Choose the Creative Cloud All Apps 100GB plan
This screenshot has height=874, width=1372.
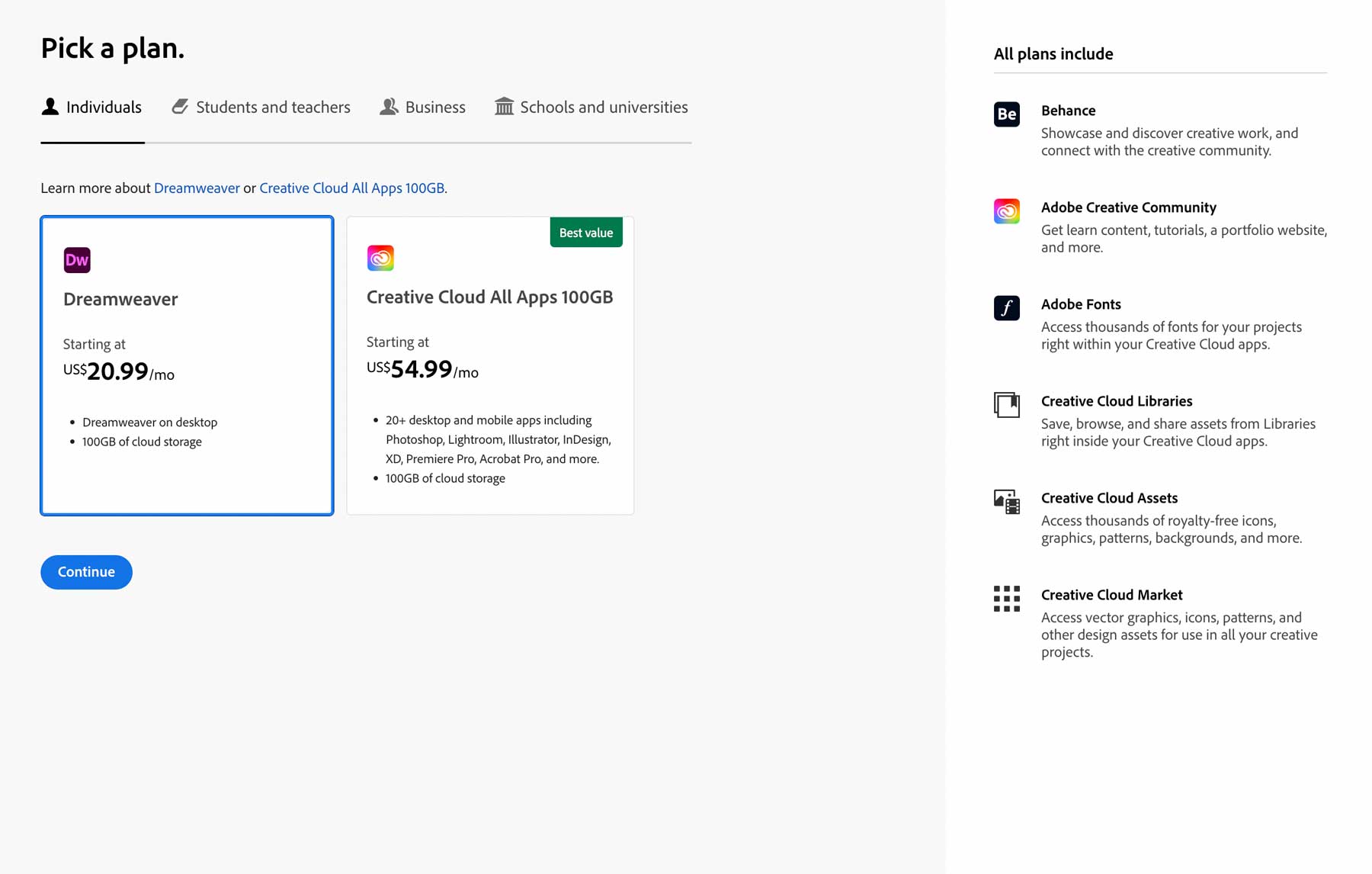490,366
